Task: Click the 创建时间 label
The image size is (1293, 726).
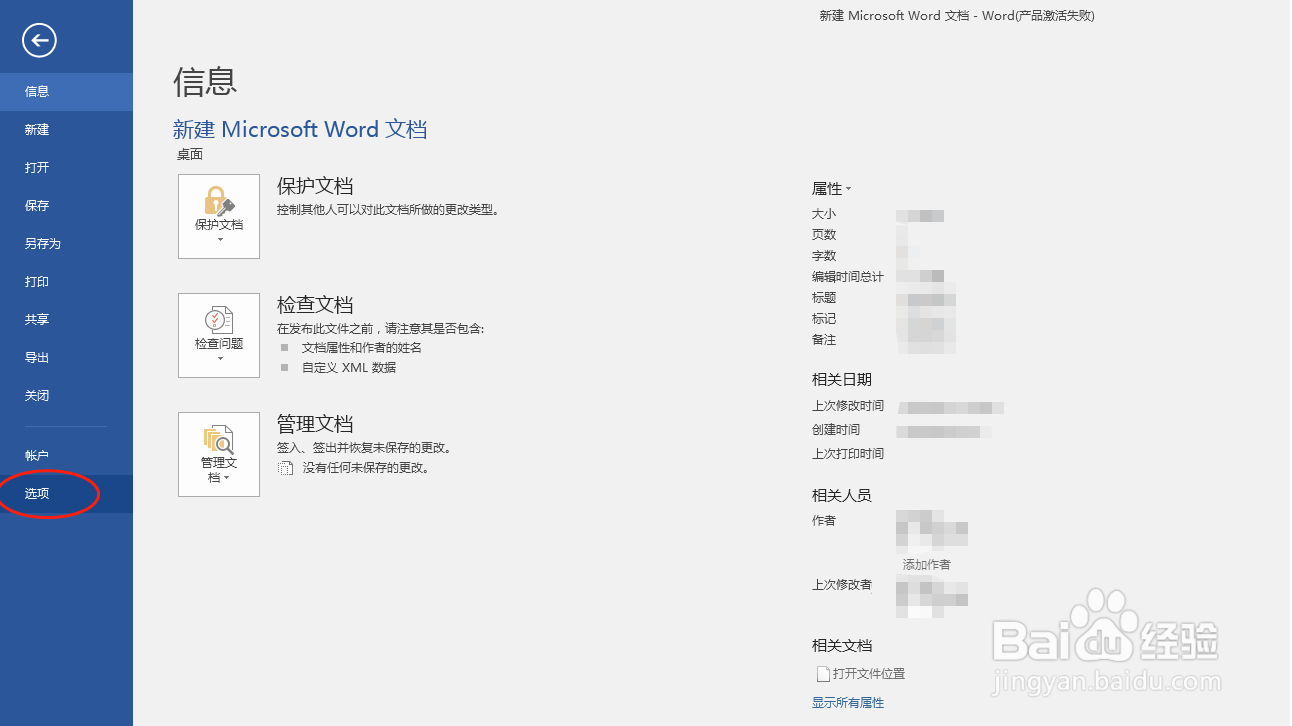Action: click(x=836, y=430)
